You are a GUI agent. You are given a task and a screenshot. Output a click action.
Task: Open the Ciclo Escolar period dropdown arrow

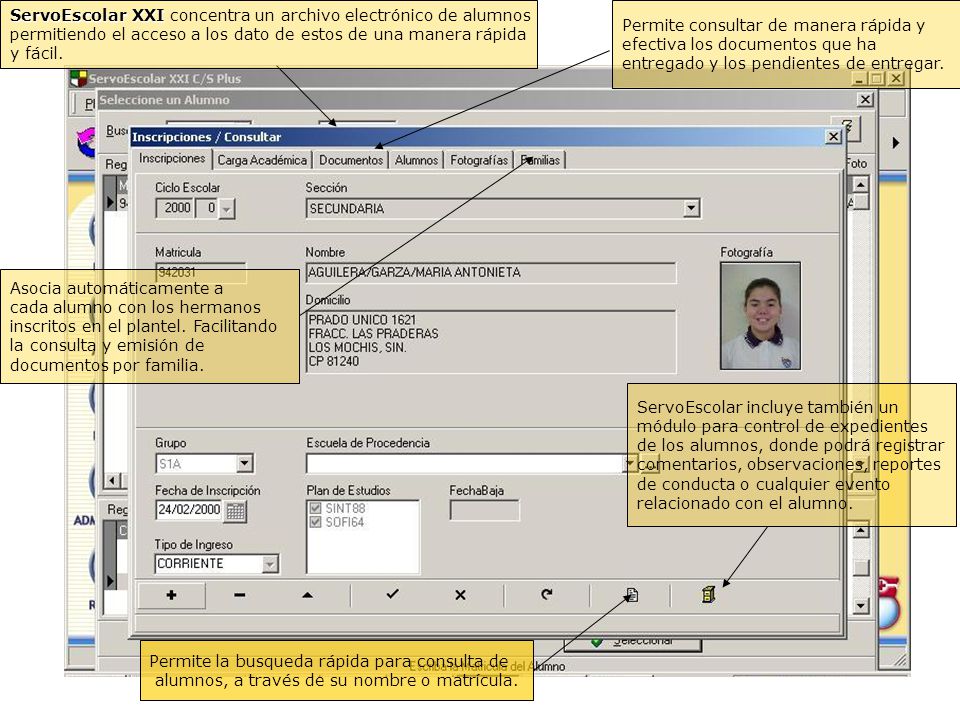(x=227, y=209)
